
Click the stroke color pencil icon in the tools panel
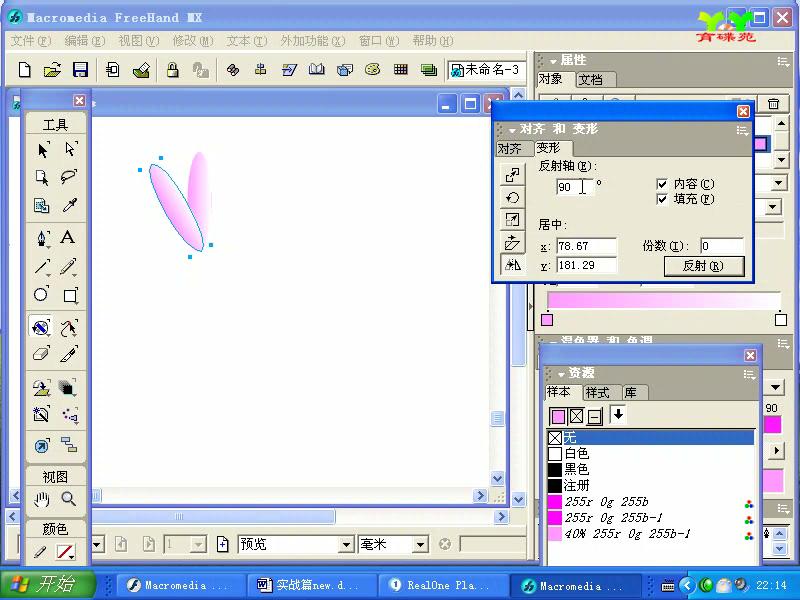40,552
